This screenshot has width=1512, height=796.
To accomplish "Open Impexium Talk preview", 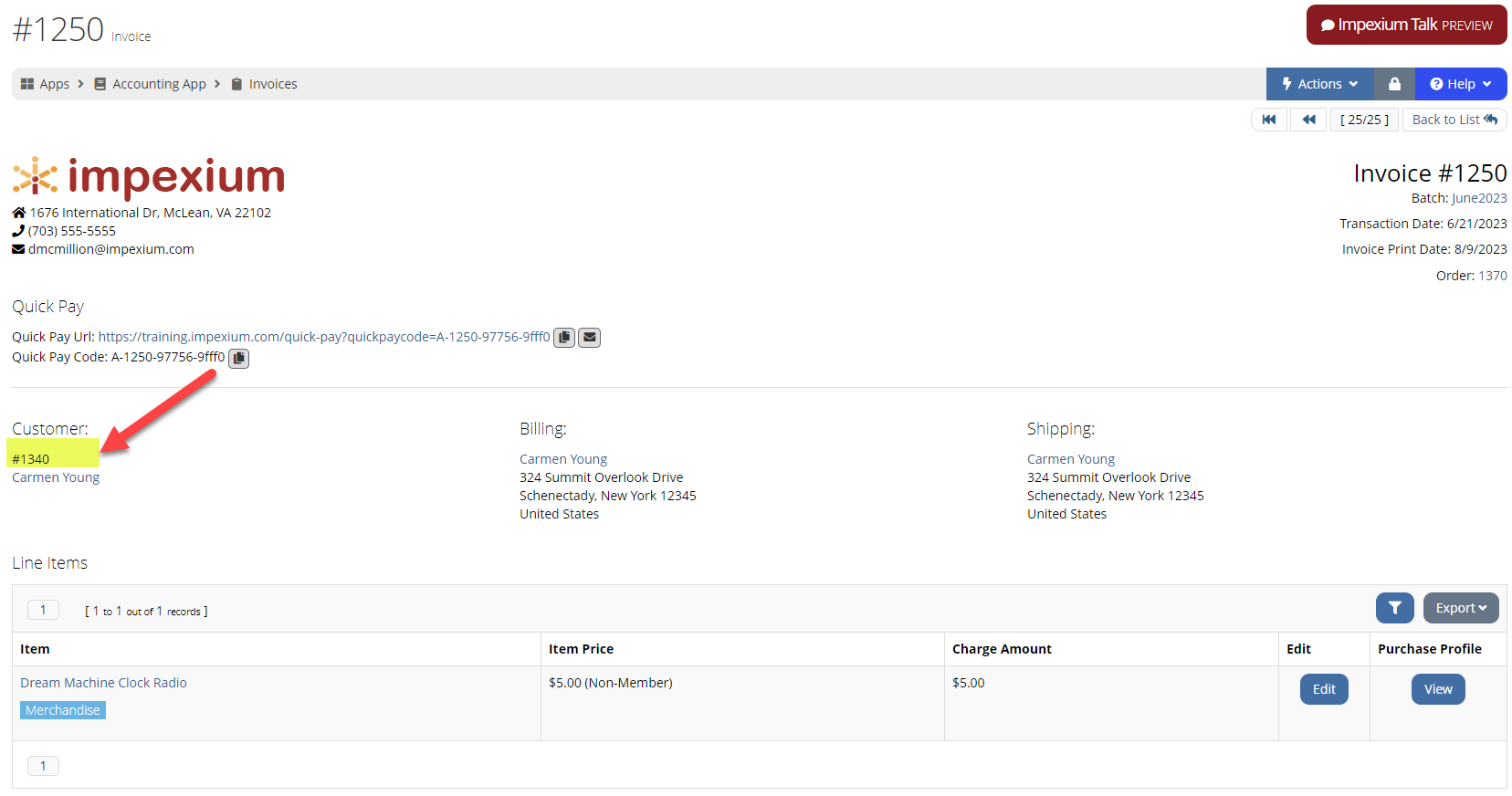I will click(x=1406, y=25).
